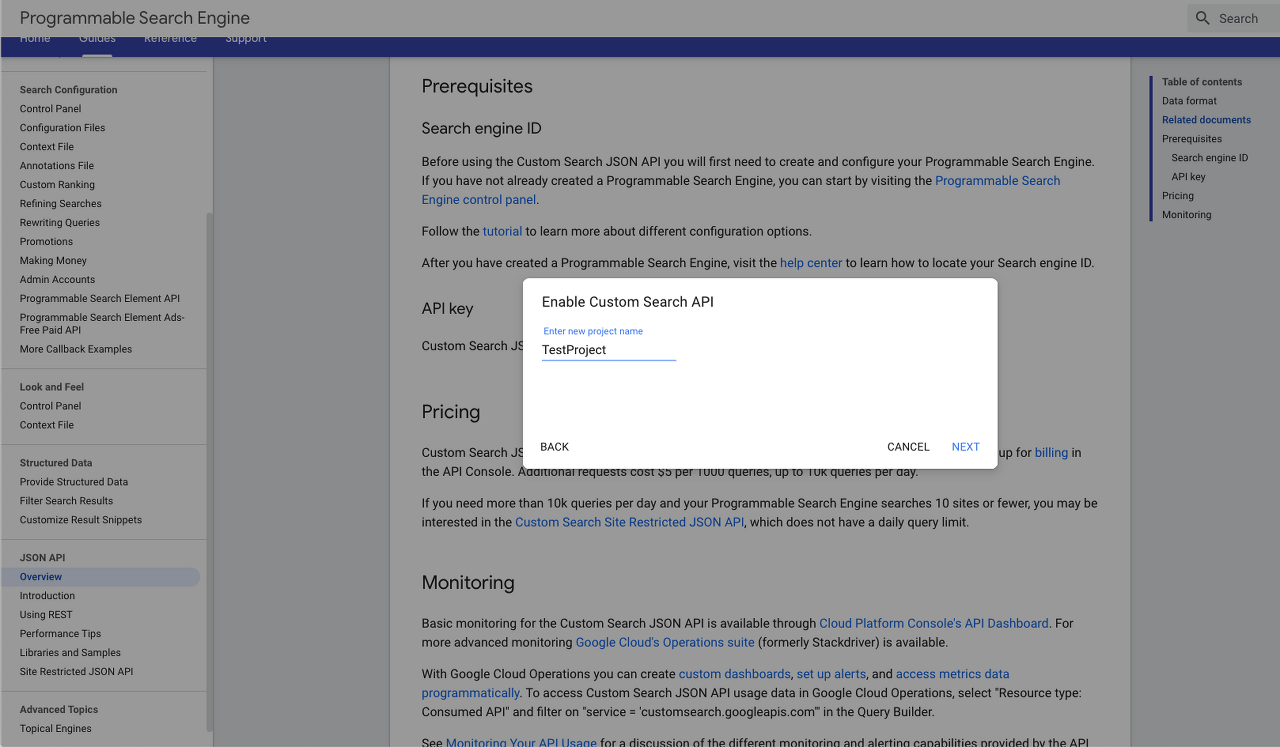Click the Search magnifier icon
This screenshot has height=747, width=1280.
1201,18
